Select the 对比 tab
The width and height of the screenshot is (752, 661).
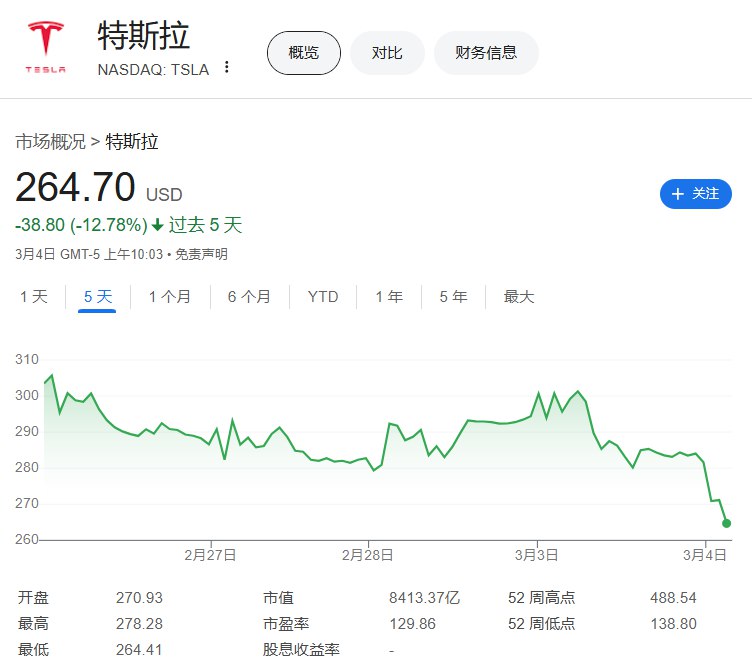[387, 53]
